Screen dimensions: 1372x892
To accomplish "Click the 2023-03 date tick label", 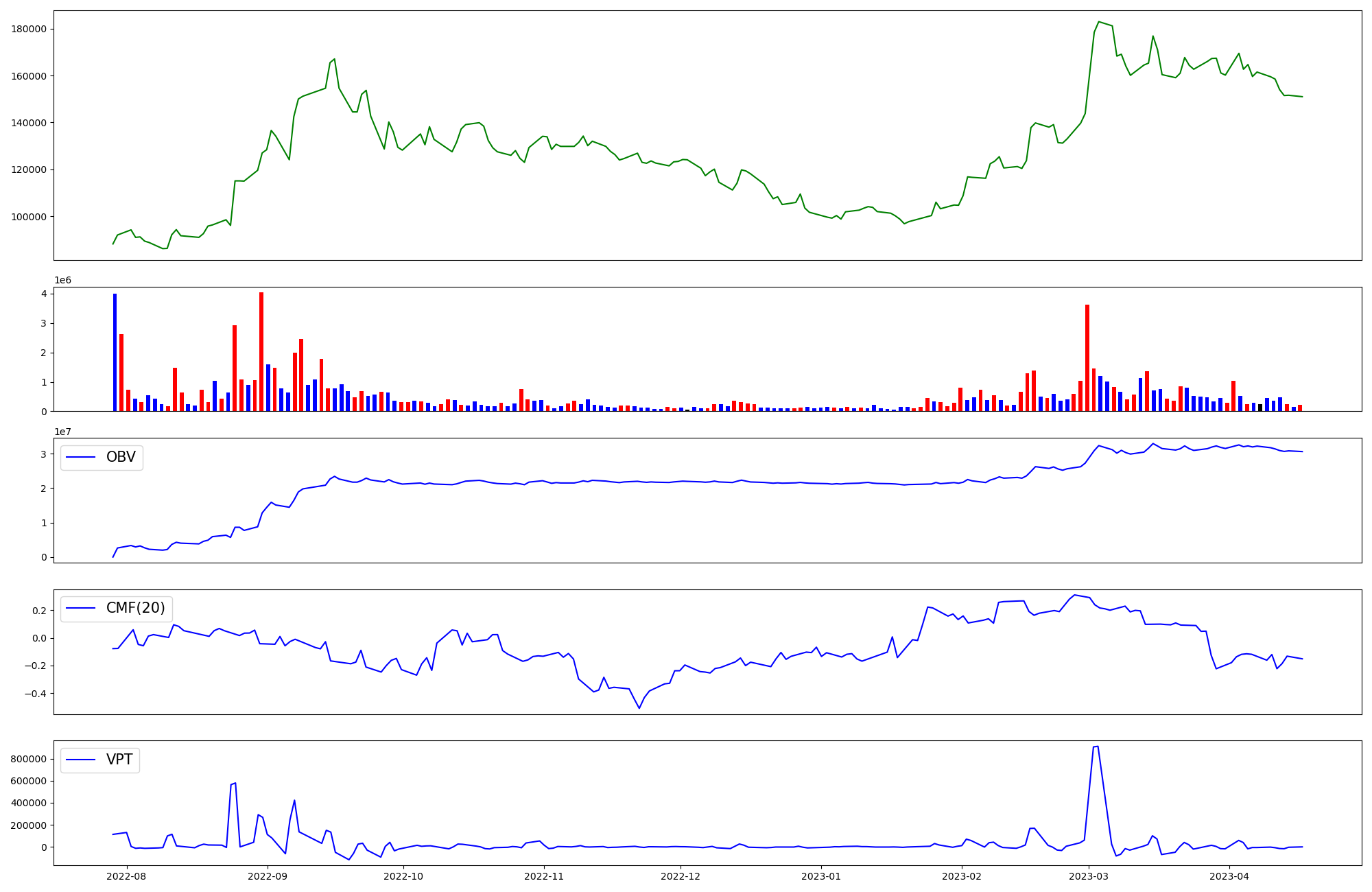I will pos(1089,876).
